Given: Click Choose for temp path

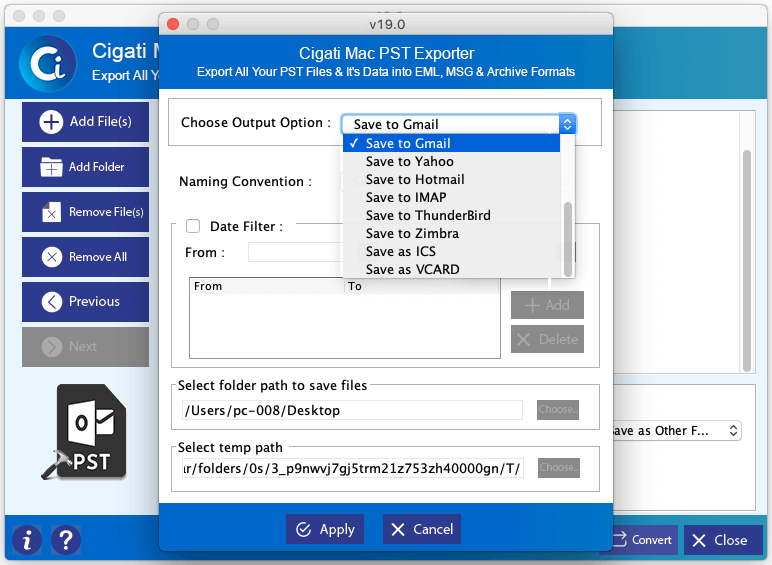Looking at the screenshot, I should tap(558, 468).
